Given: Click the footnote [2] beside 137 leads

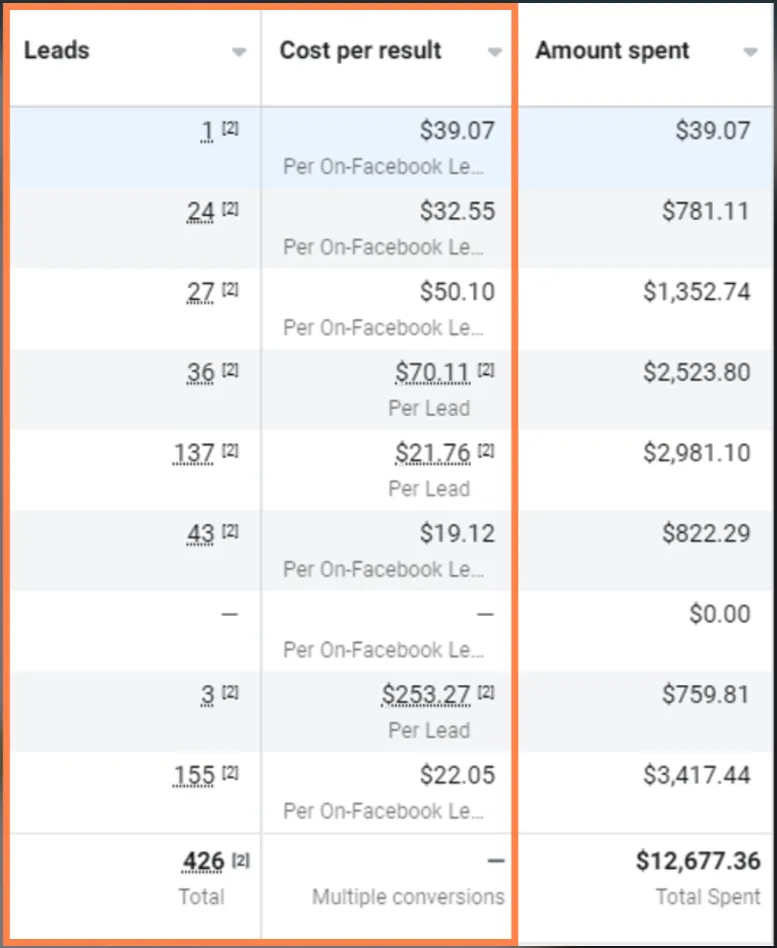Looking at the screenshot, I should click(x=230, y=450).
